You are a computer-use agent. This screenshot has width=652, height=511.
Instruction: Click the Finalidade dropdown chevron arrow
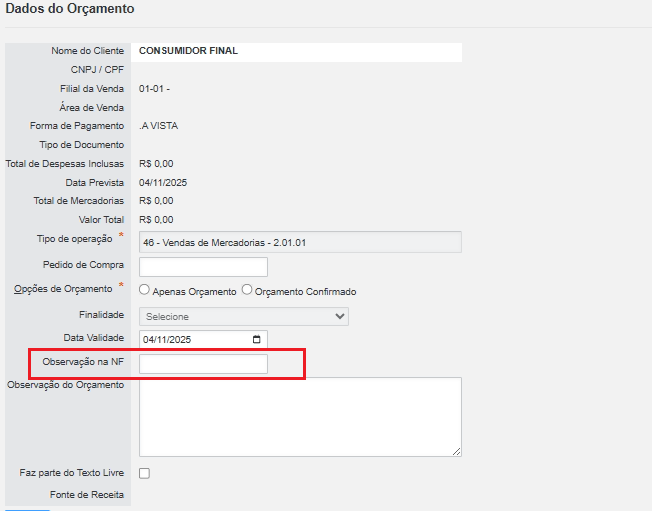pyautogui.click(x=339, y=316)
